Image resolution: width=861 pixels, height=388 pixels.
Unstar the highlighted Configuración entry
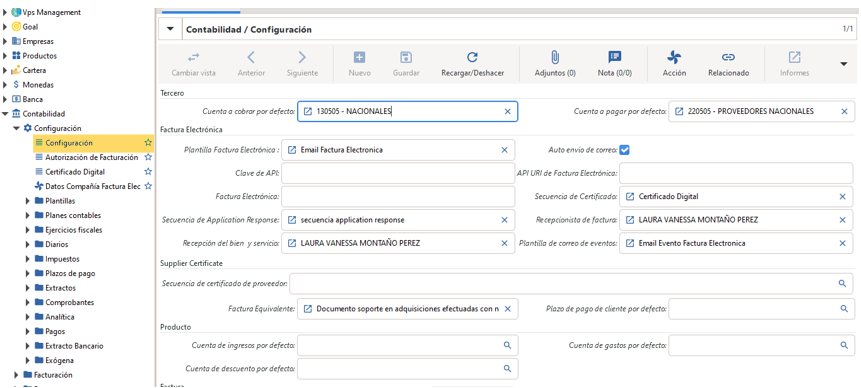(148, 143)
